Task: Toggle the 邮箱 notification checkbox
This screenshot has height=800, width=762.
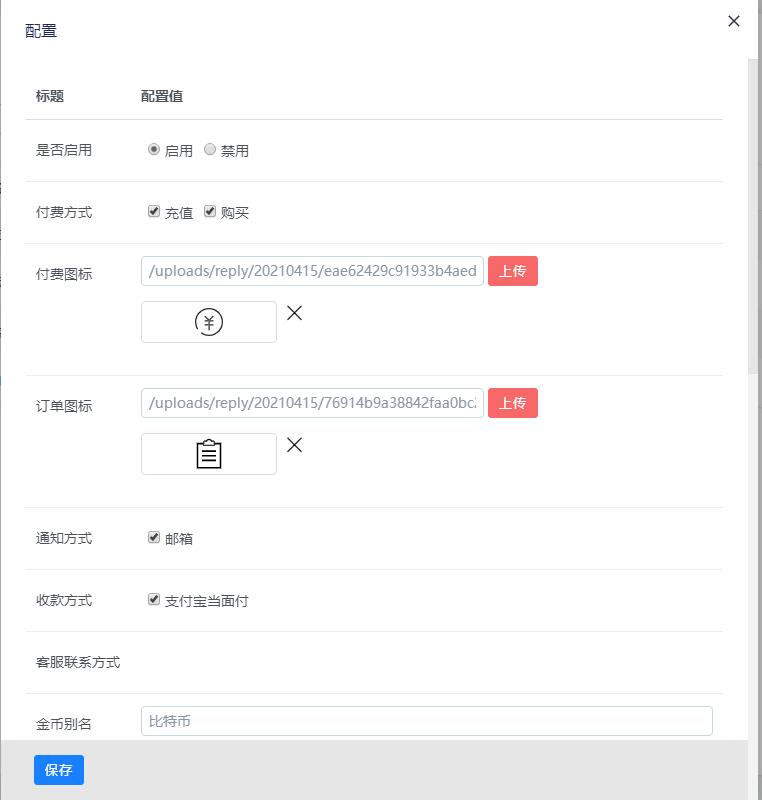Action: pos(154,538)
